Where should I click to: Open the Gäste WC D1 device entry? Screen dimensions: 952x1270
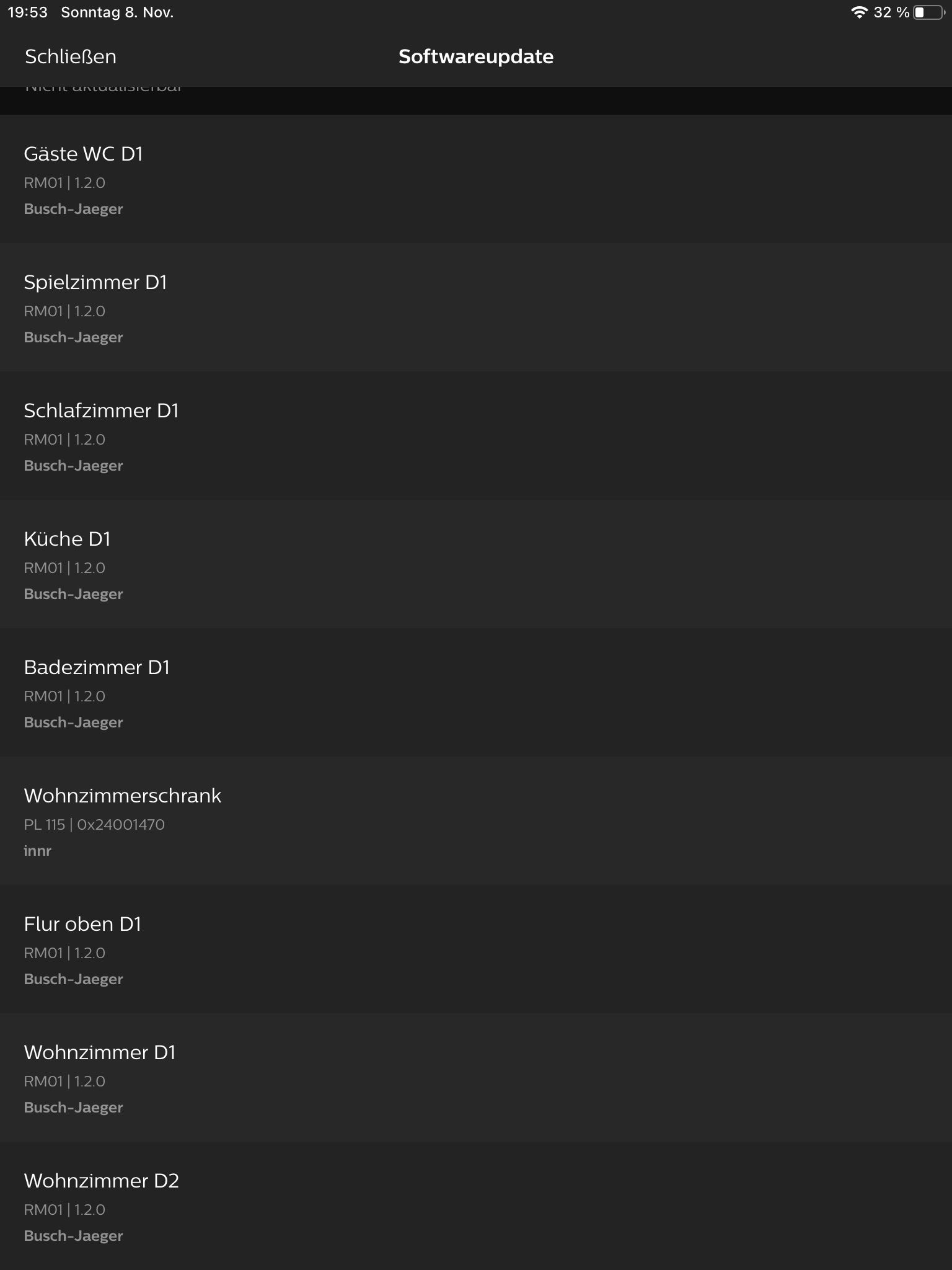[x=476, y=179]
